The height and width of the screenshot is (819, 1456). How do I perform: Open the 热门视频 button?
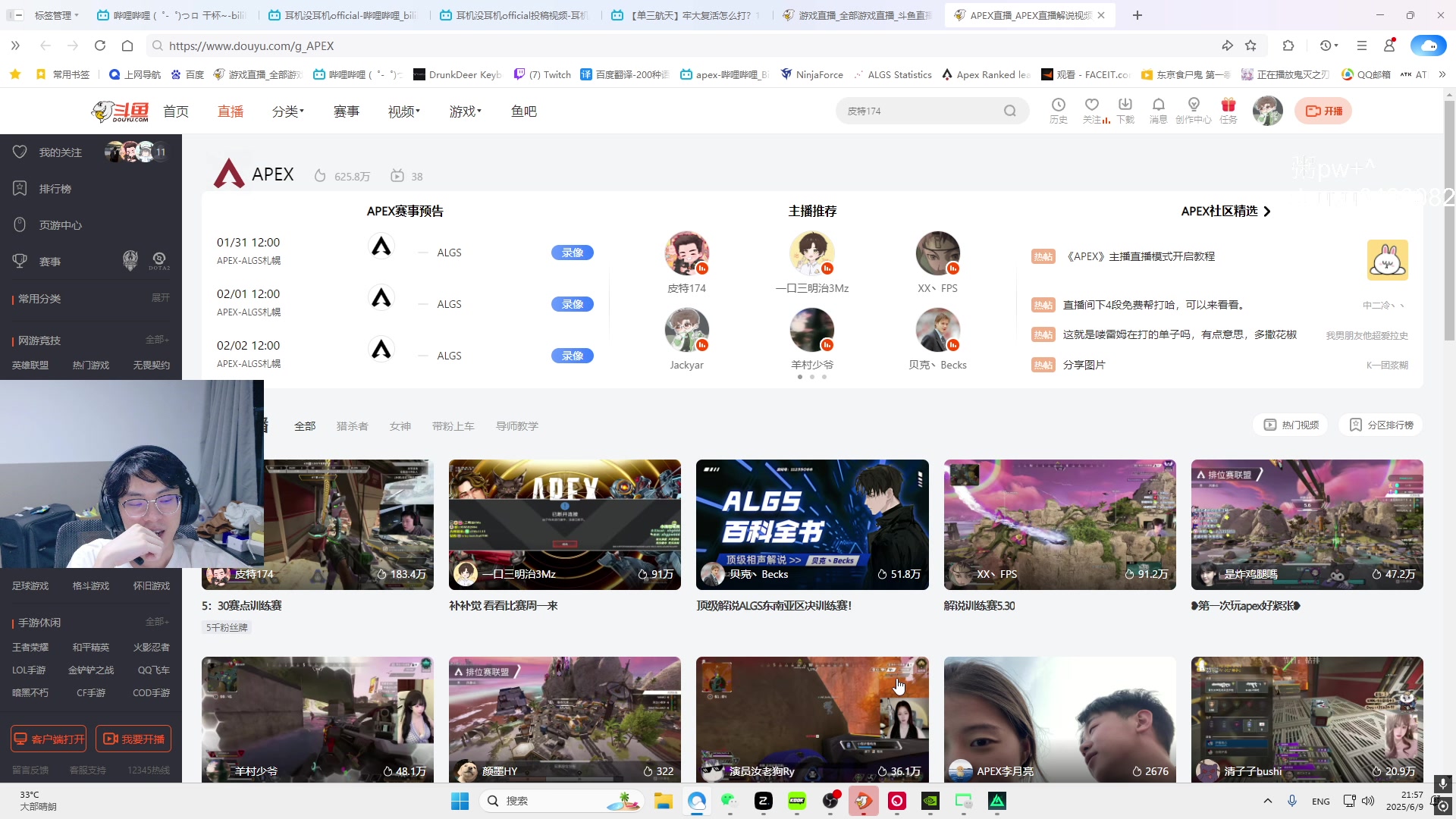[x=1291, y=425]
